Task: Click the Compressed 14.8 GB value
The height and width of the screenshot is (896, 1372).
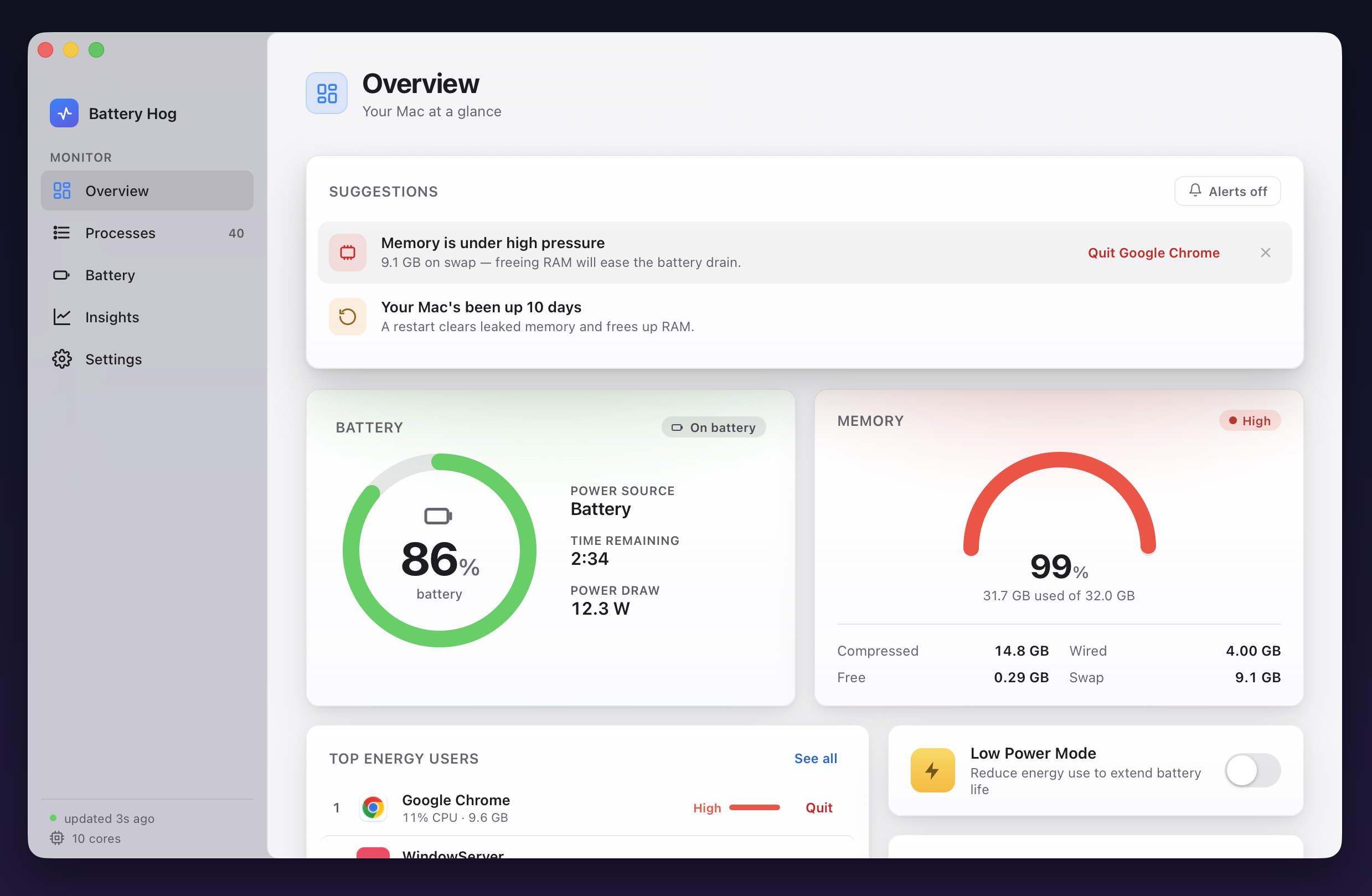Action: 1021,650
